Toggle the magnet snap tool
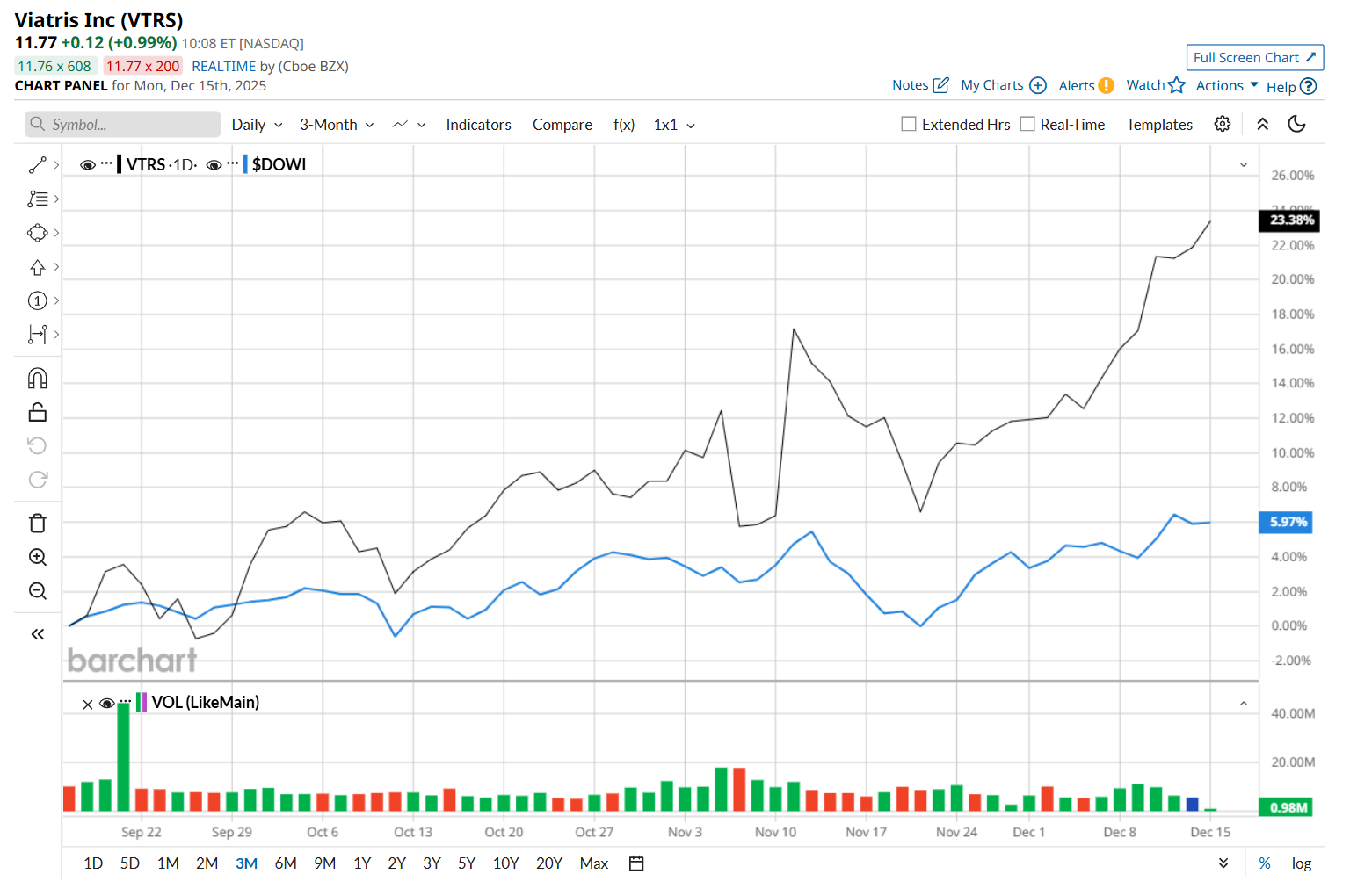Viewport: 1350px width, 896px height. tap(37, 379)
